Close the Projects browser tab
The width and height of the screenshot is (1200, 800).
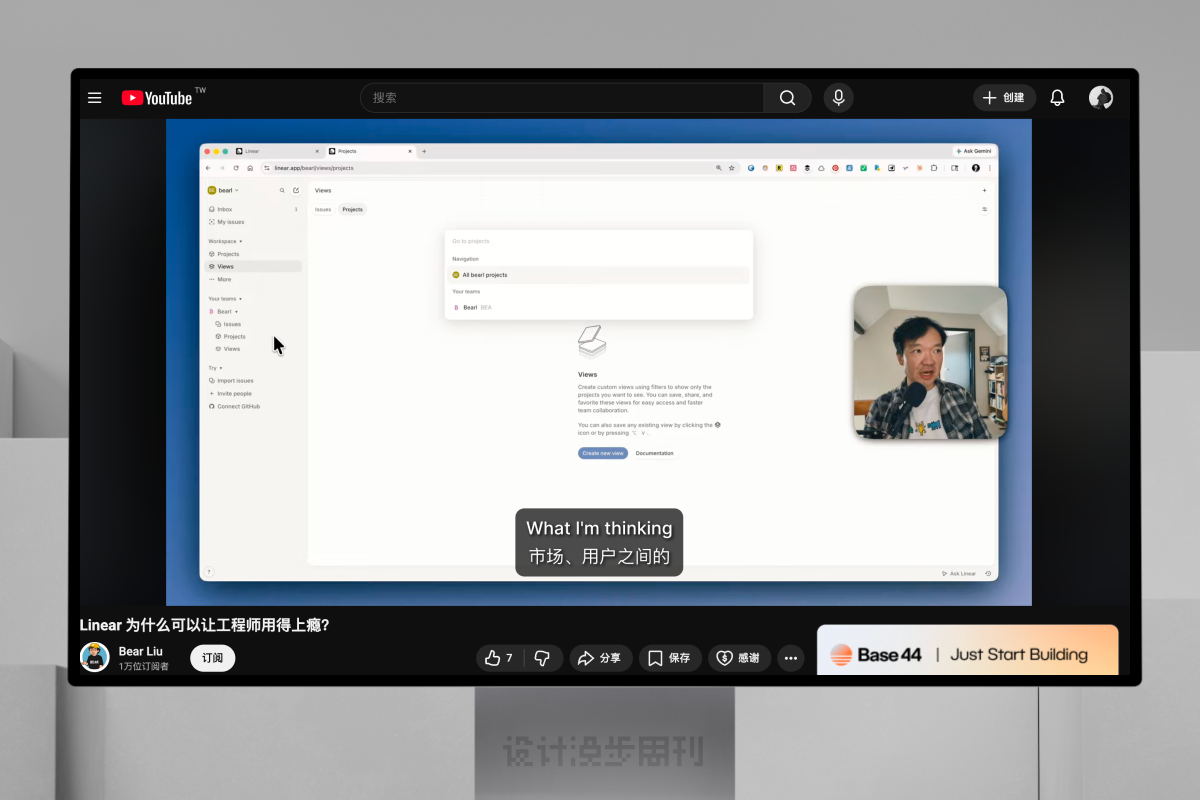coord(410,151)
